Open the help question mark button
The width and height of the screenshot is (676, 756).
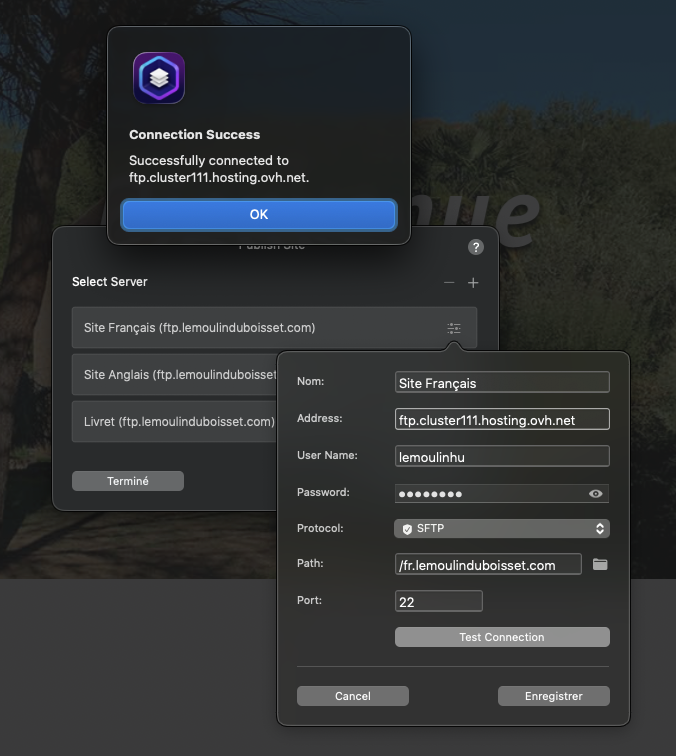tap(476, 247)
